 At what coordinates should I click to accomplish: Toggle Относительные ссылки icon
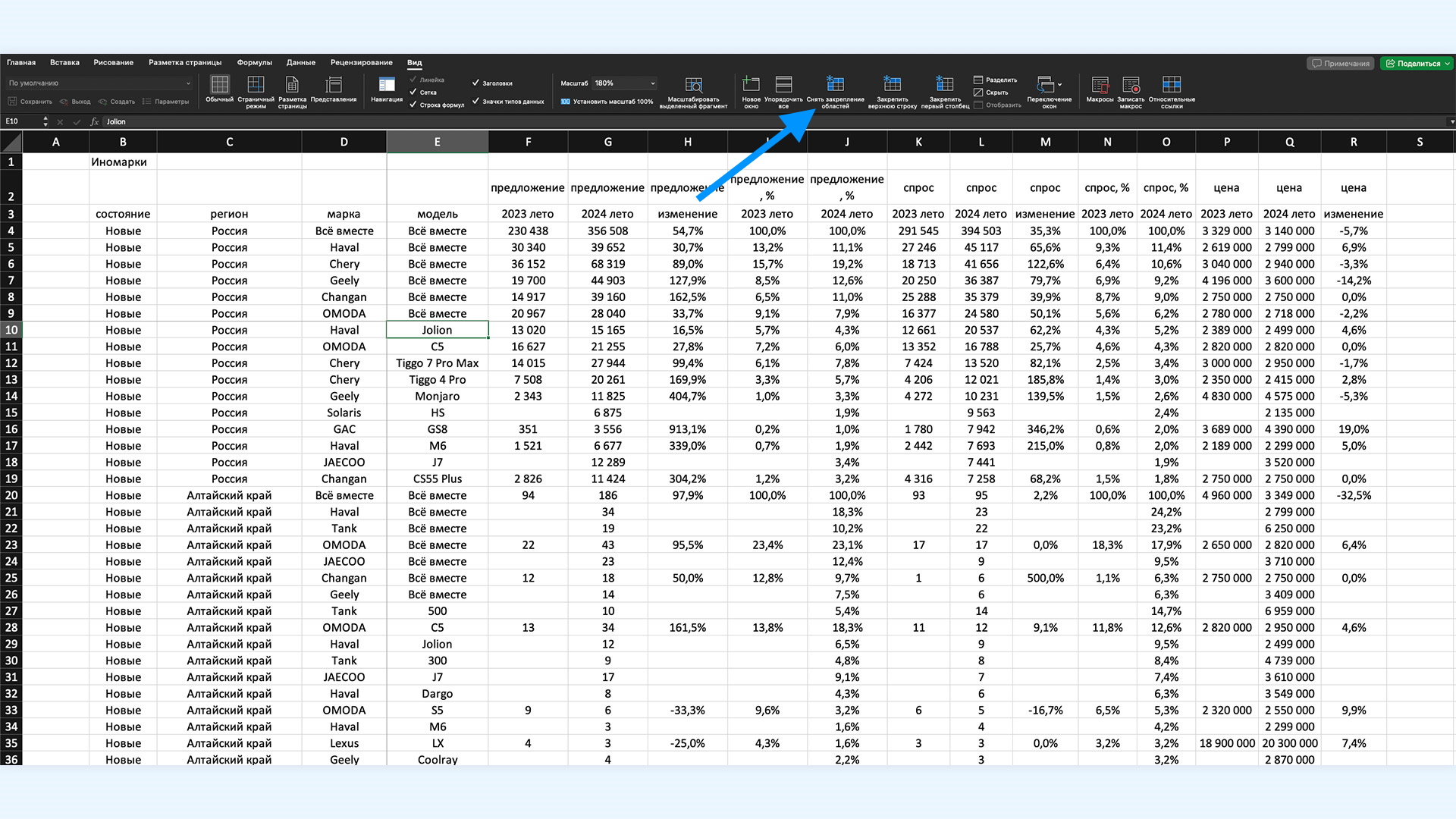tap(1172, 84)
